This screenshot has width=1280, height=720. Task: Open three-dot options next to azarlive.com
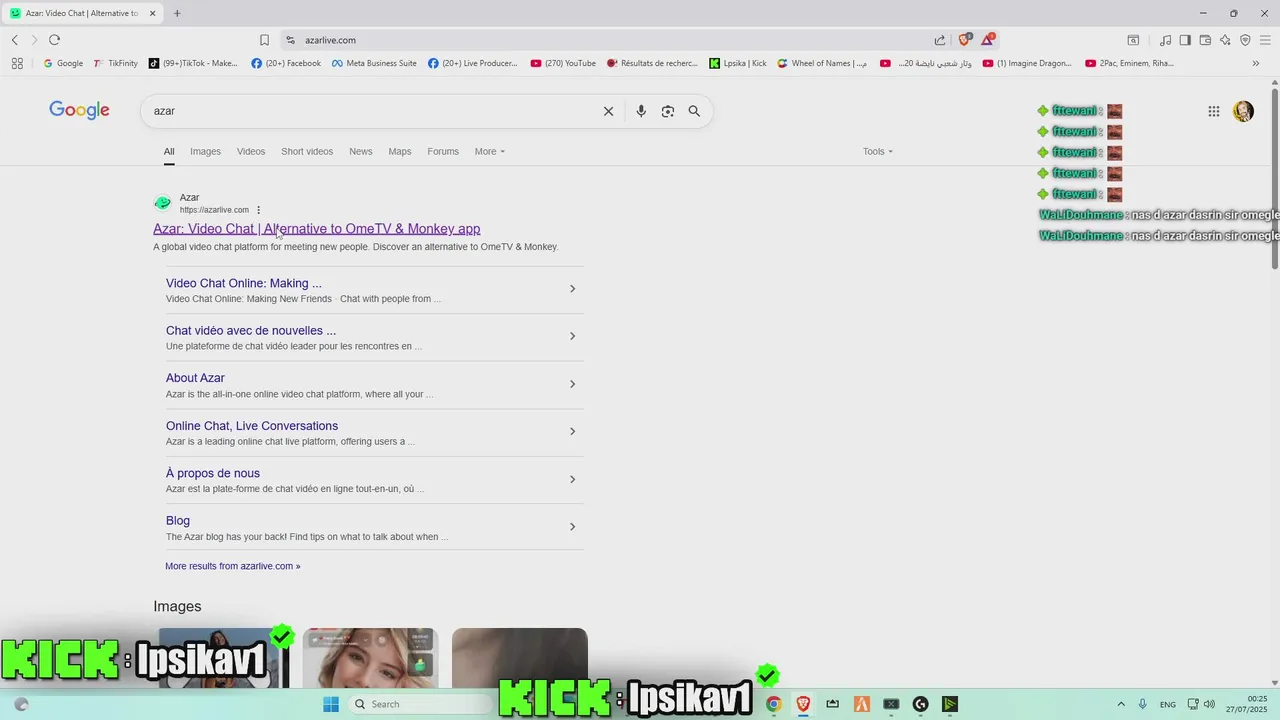coord(258,210)
